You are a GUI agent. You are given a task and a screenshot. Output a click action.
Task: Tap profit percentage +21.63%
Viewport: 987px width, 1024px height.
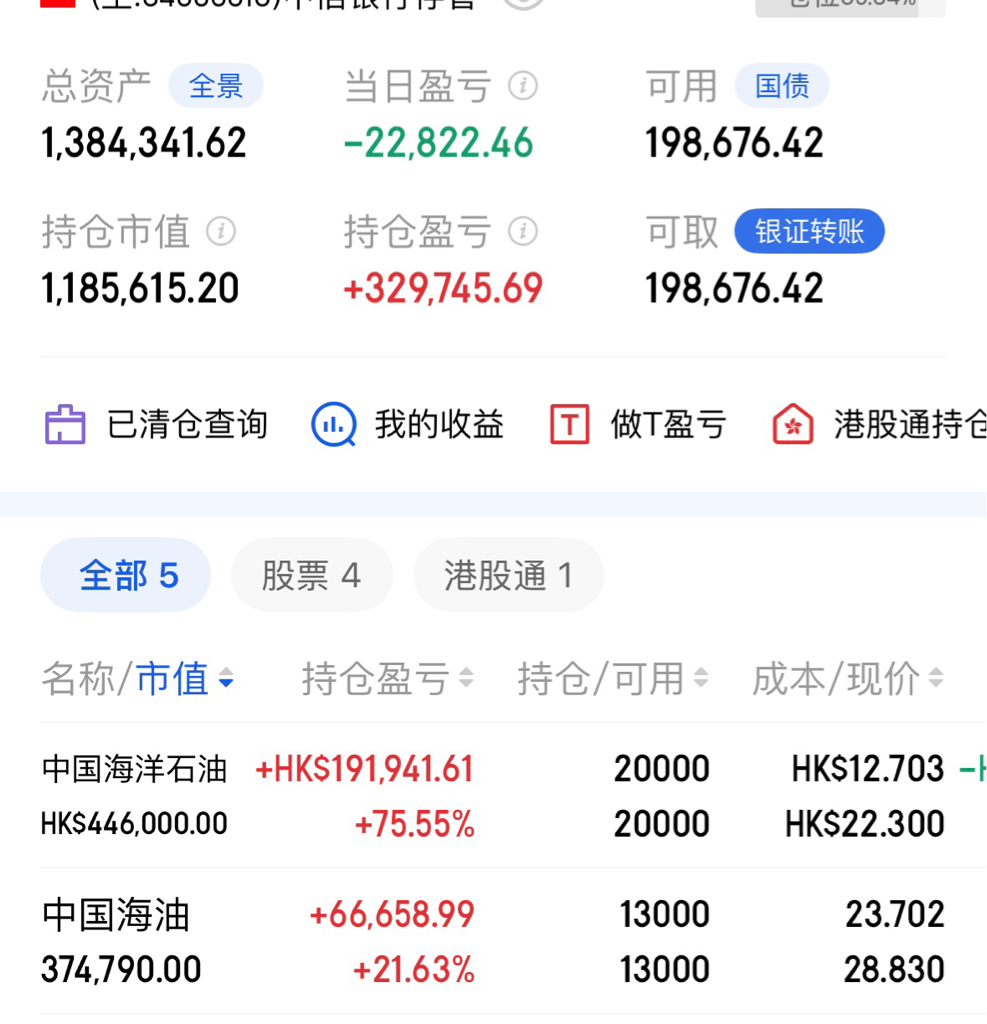pos(413,969)
